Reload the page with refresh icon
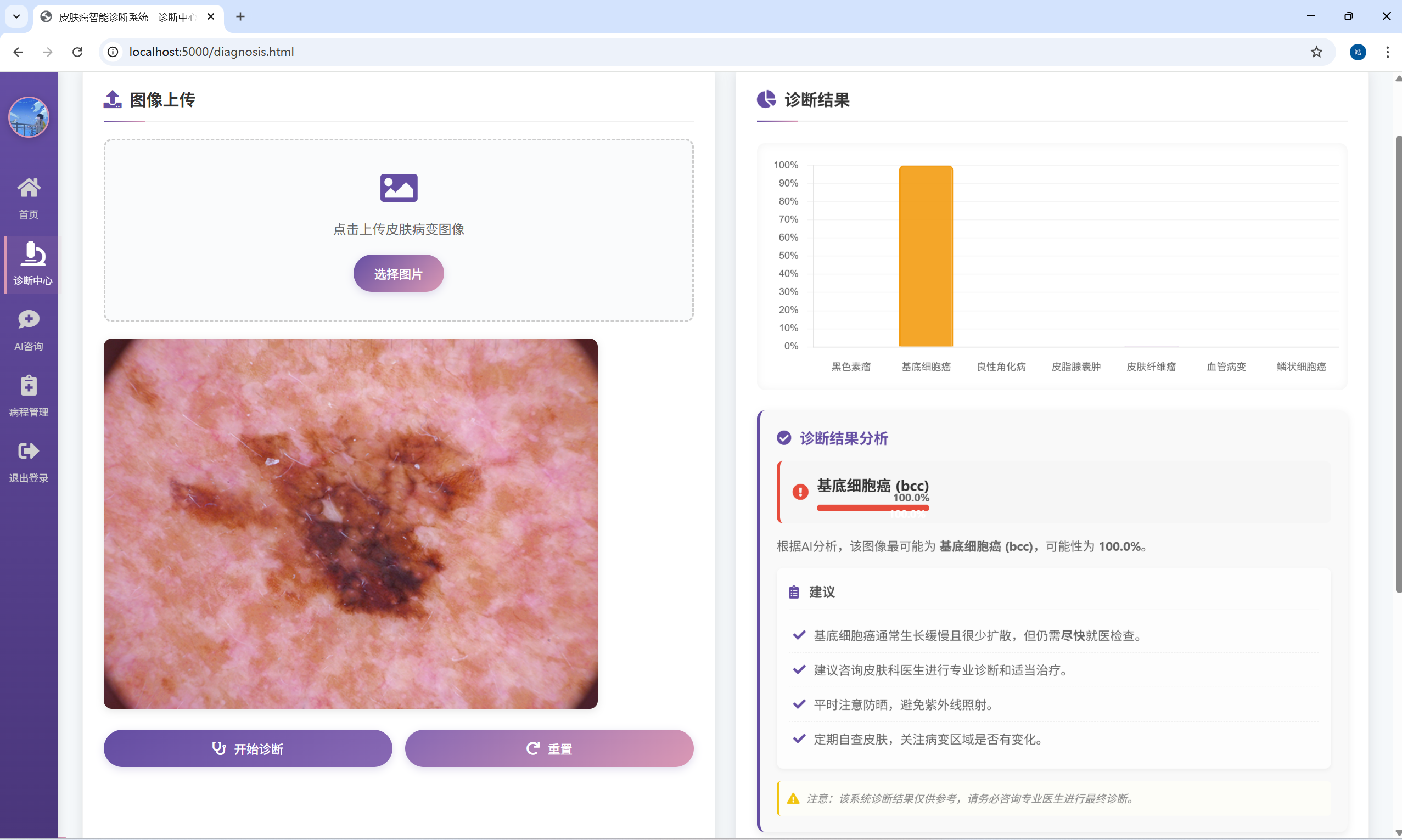The image size is (1402, 840). (77, 52)
